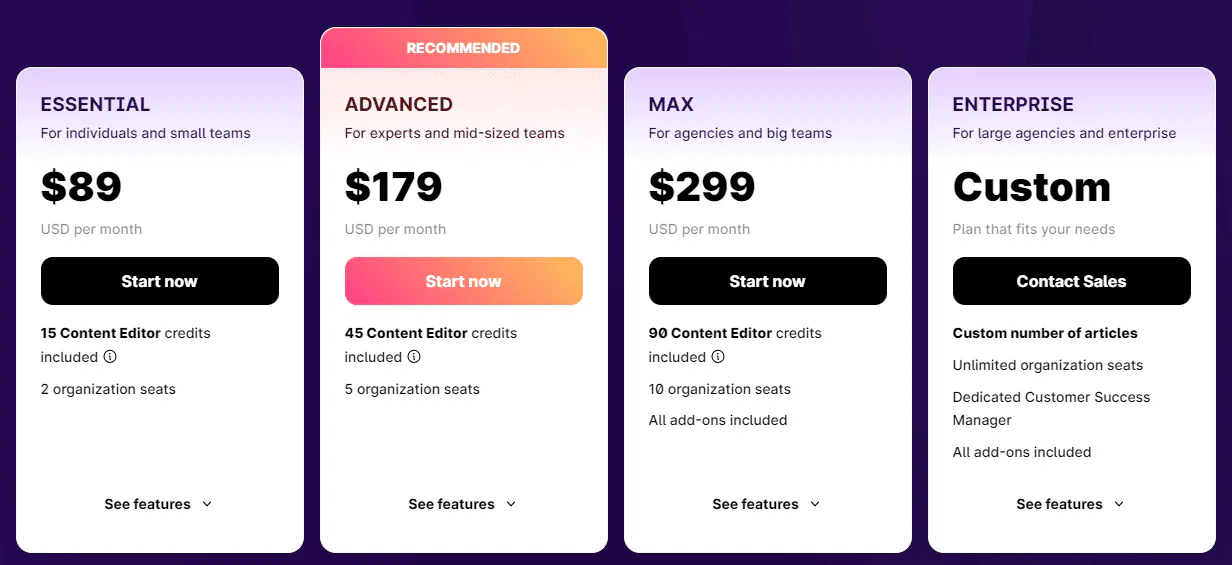Start now with the Essential $89 plan
This screenshot has height=565, width=1232.
160,281
